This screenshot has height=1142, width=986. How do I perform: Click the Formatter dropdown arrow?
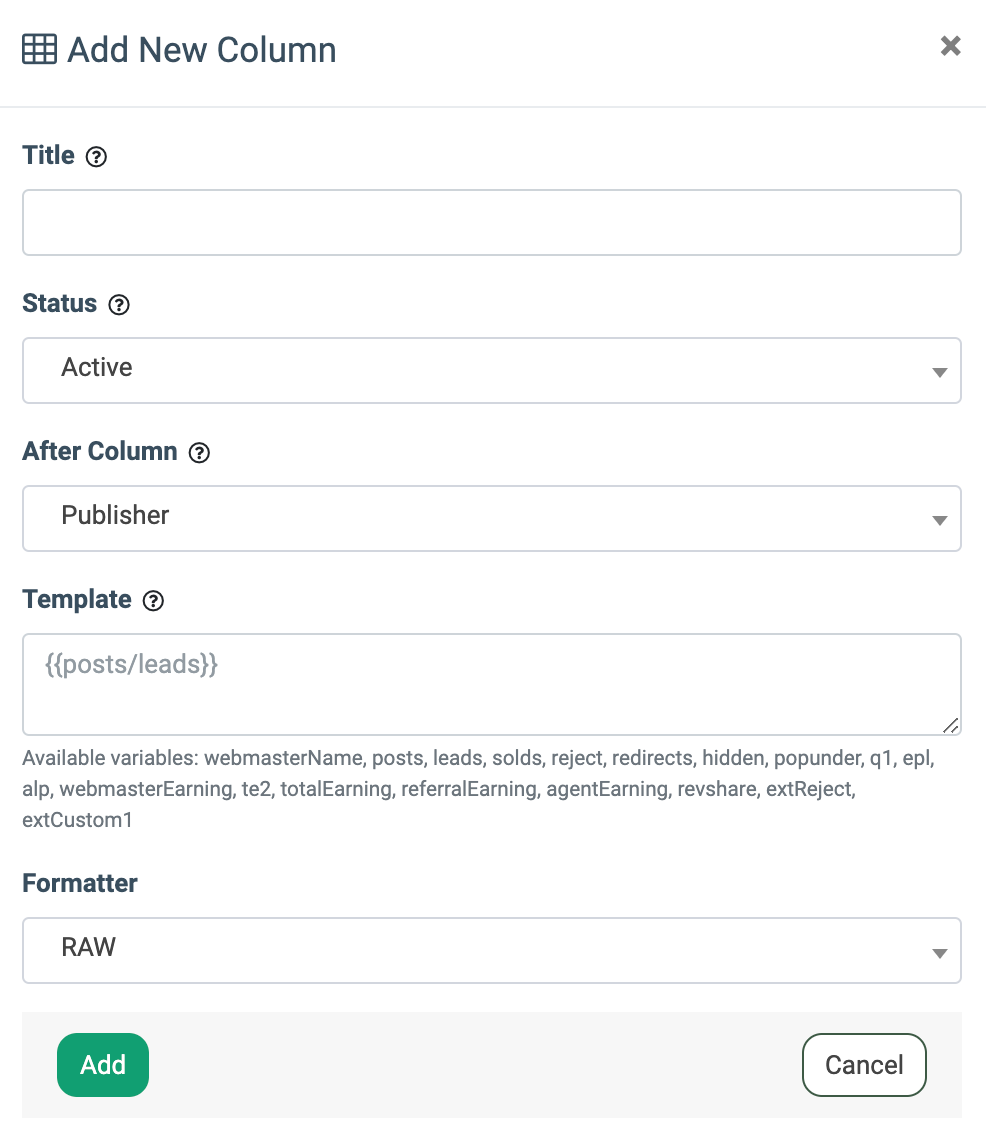coord(938,951)
